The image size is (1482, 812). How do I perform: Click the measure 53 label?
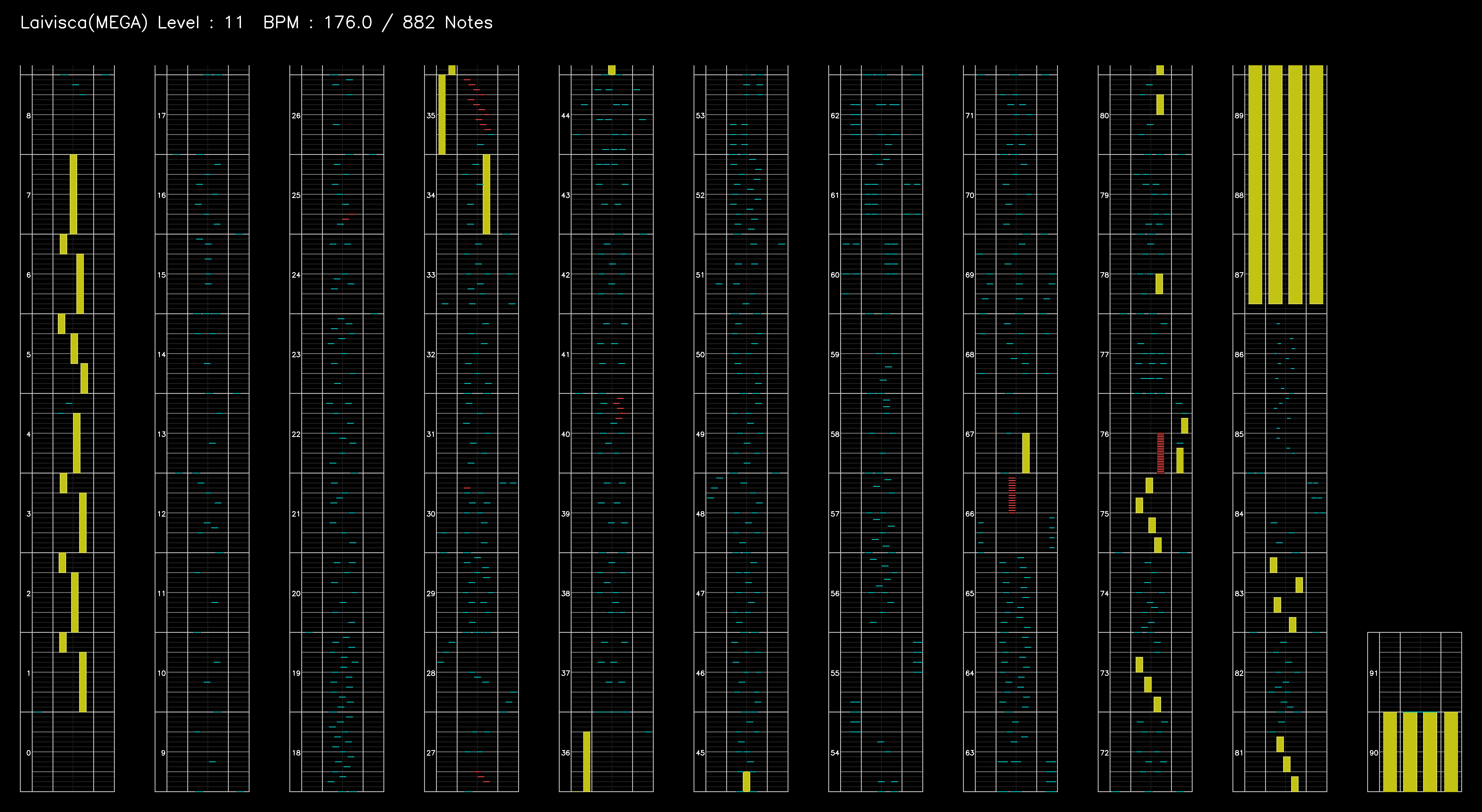pos(700,116)
